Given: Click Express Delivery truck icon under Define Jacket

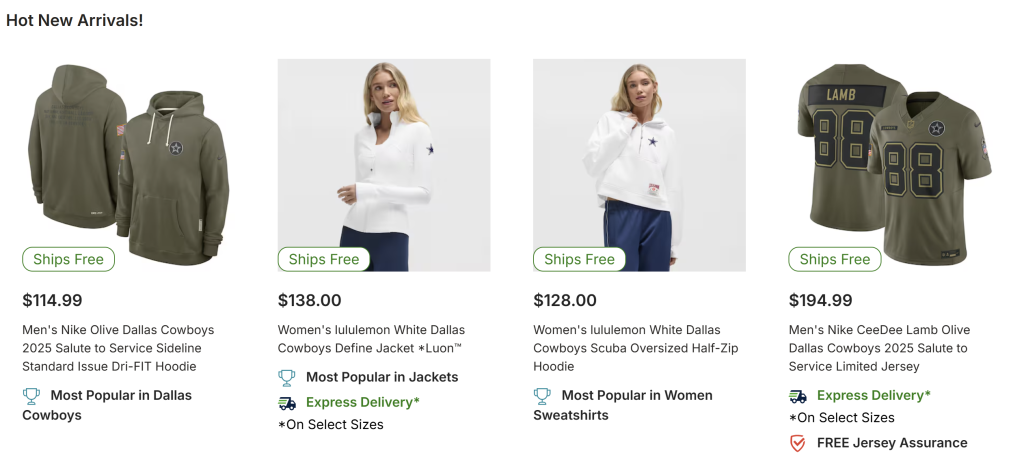Looking at the screenshot, I should tap(287, 402).
